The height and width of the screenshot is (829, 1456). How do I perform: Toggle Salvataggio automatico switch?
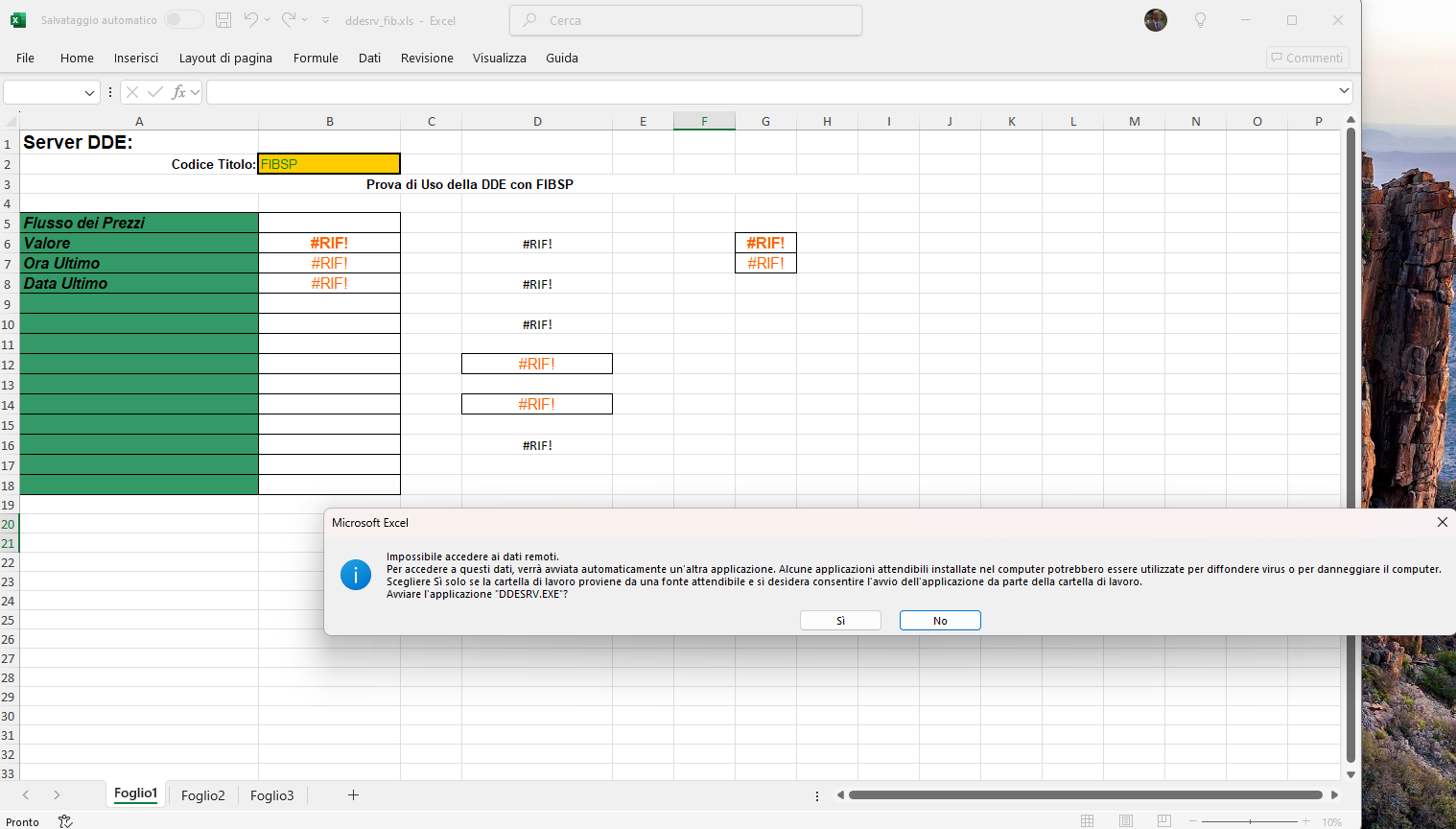click(183, 20)
